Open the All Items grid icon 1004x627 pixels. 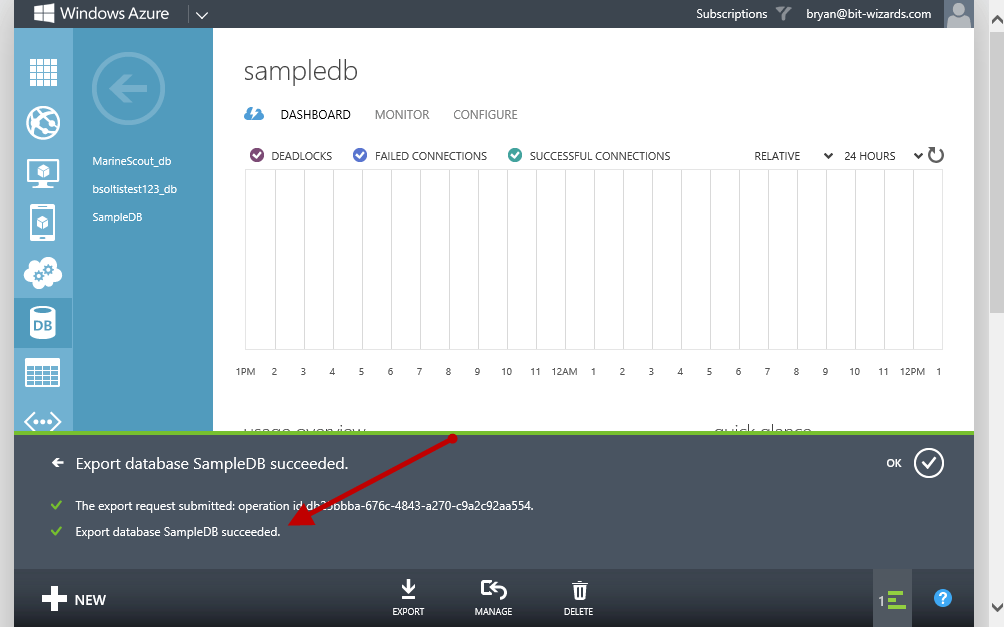click(x=43, y=72)
